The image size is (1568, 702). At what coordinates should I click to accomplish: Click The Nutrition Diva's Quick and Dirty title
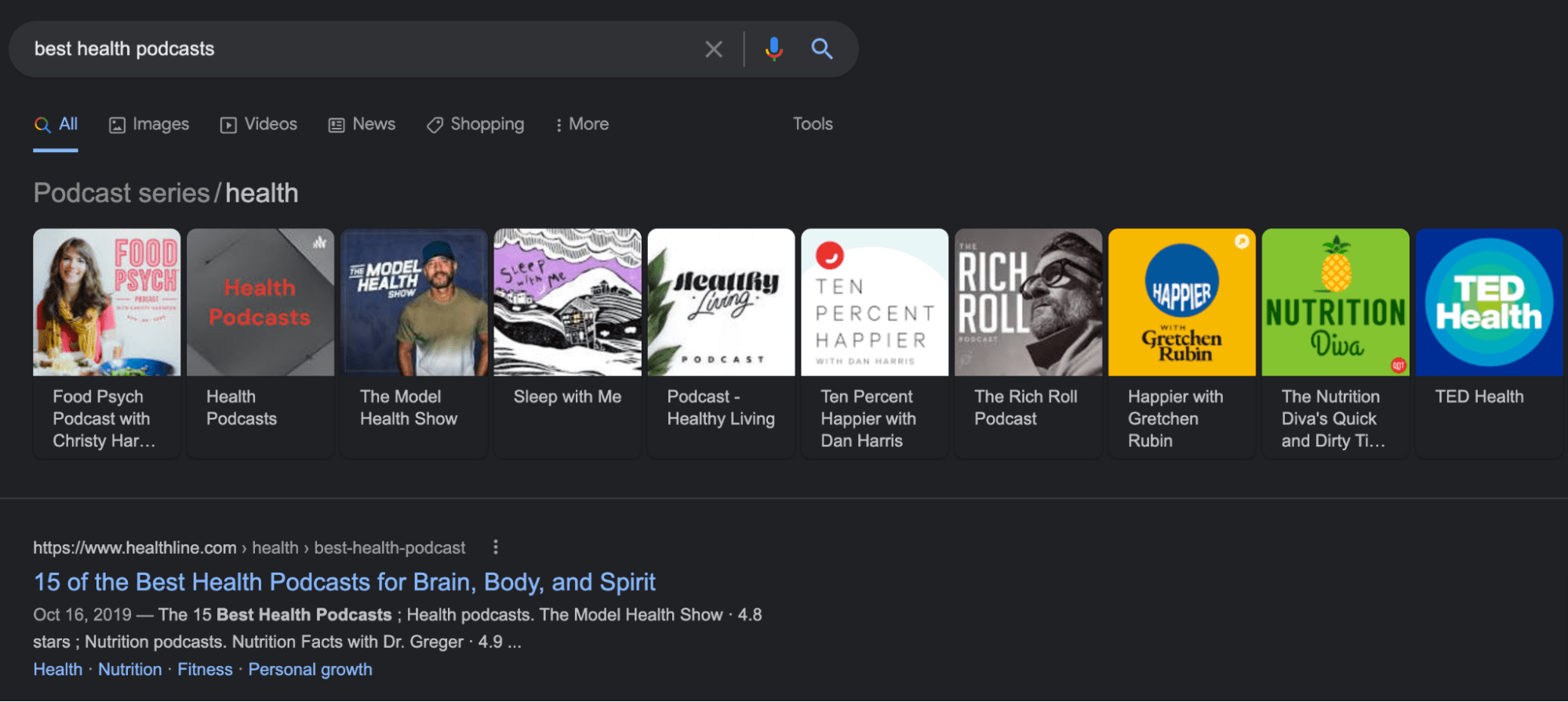pyautogui.click(x=1333, y=419)
